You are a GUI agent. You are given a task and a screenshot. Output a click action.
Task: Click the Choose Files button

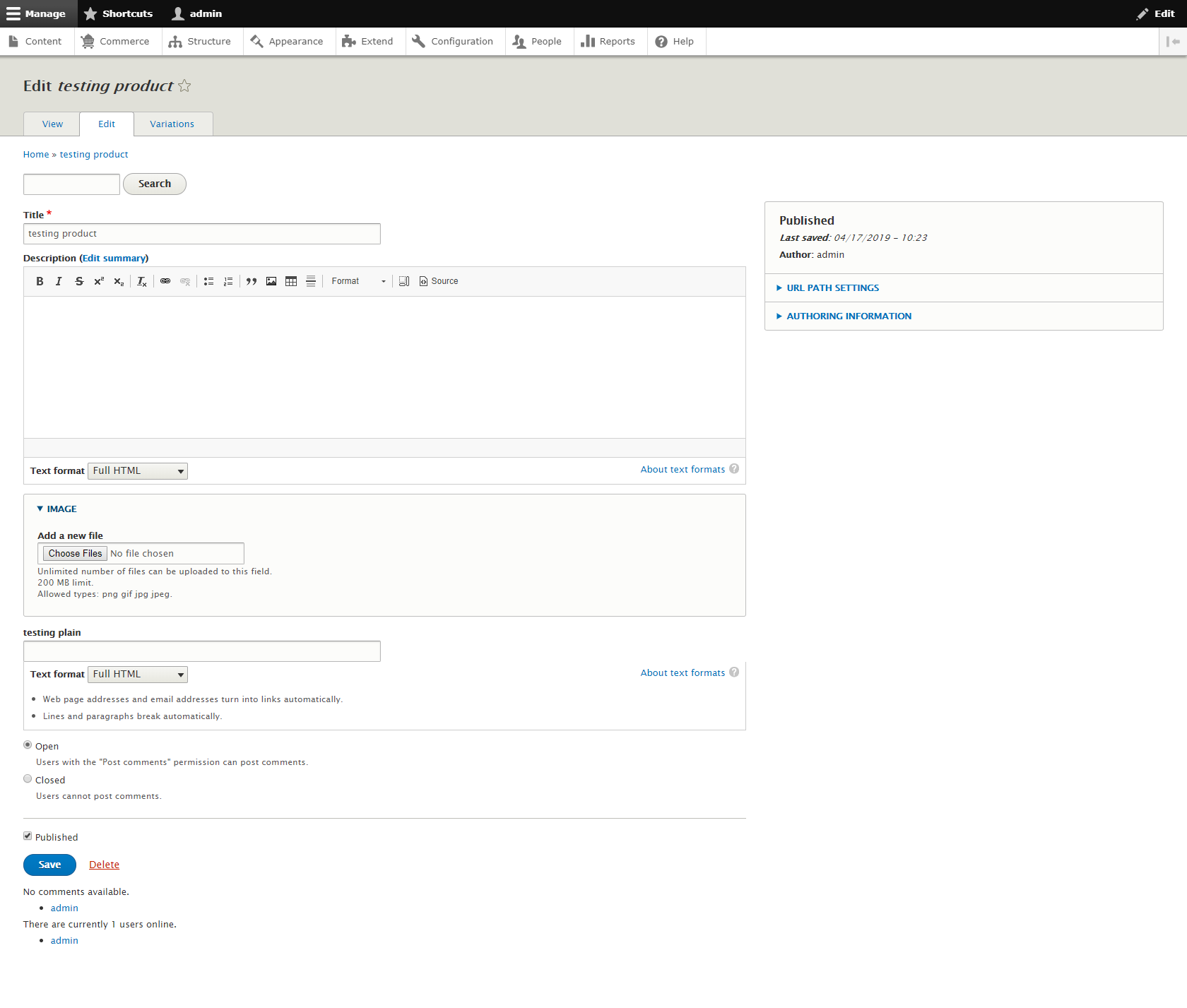[x=73, y=553]
